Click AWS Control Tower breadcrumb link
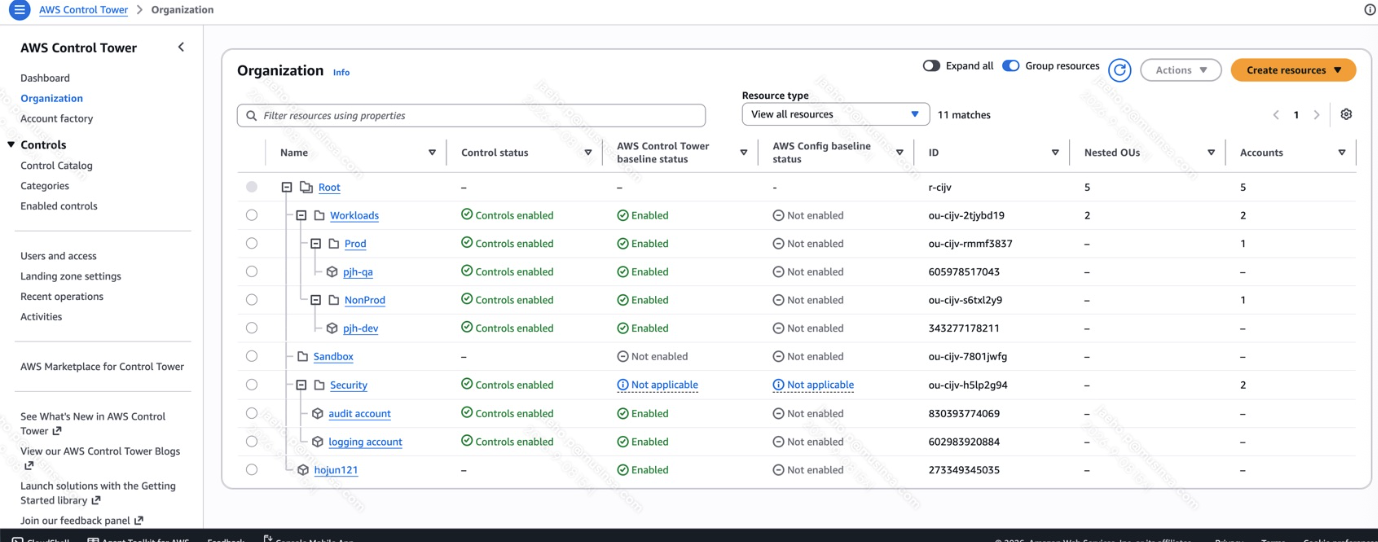Viewport: 1378px width, 542px height. point(83,10)
